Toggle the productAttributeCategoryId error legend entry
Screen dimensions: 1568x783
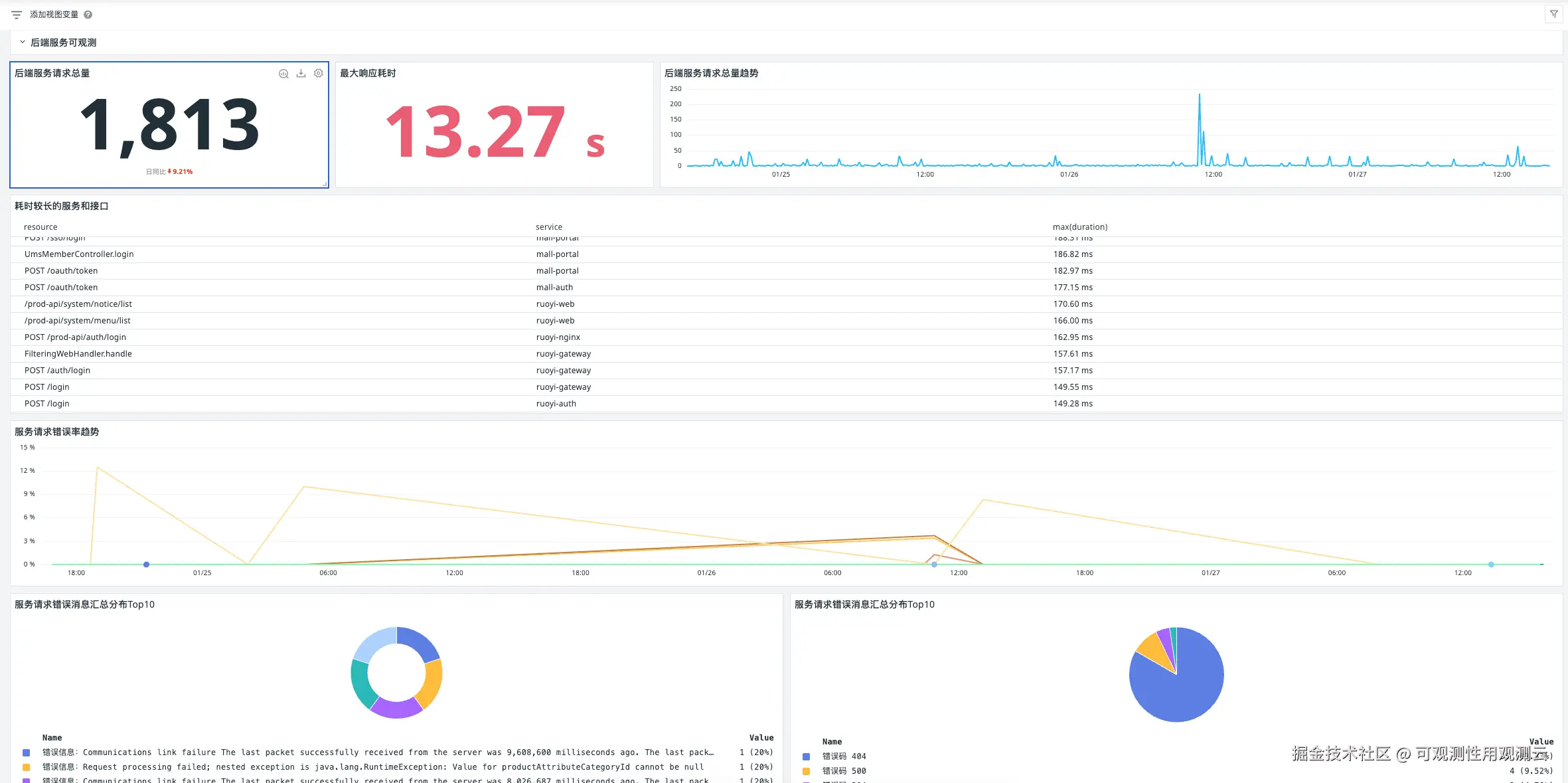[372, 767]
